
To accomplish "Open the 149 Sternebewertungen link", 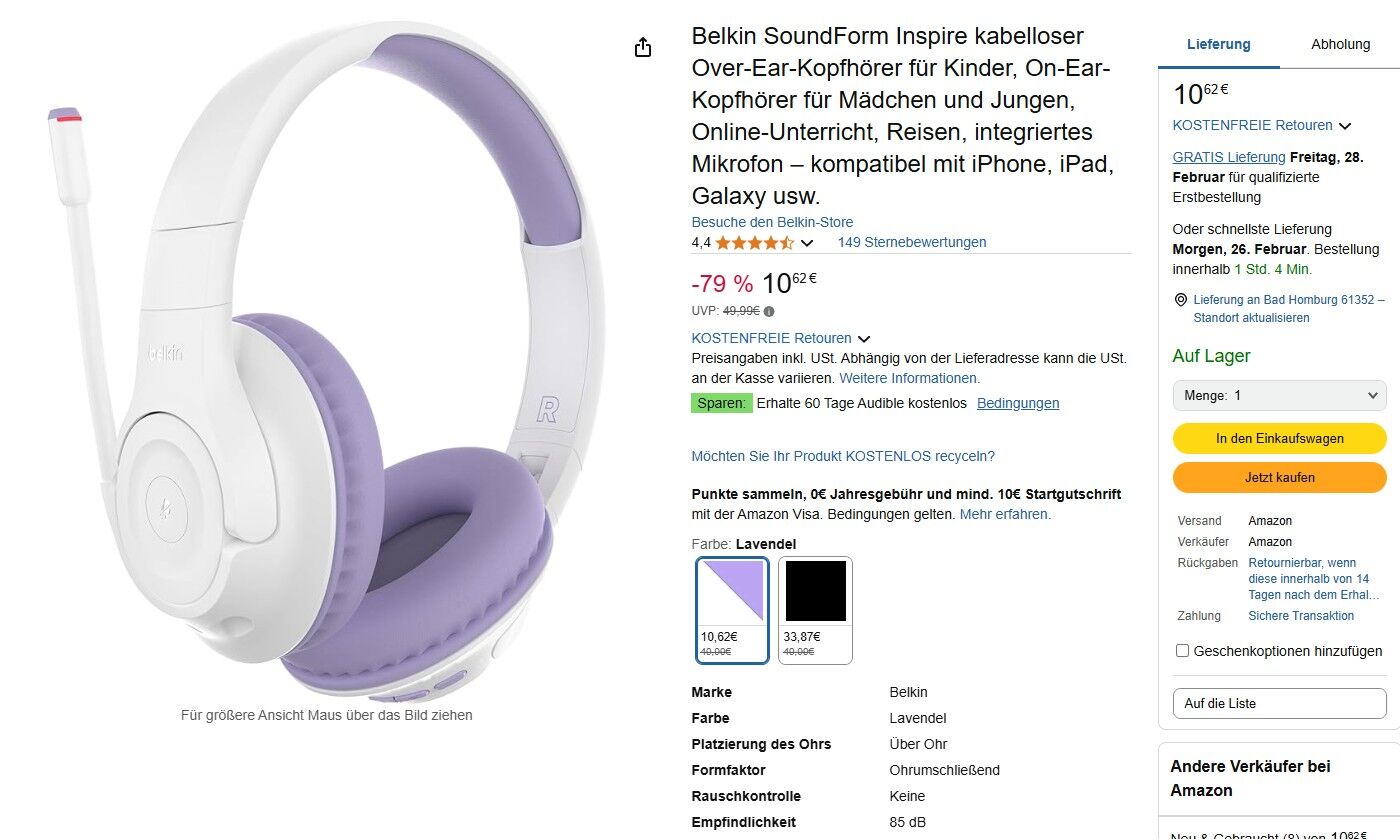I will click(912, 242).
